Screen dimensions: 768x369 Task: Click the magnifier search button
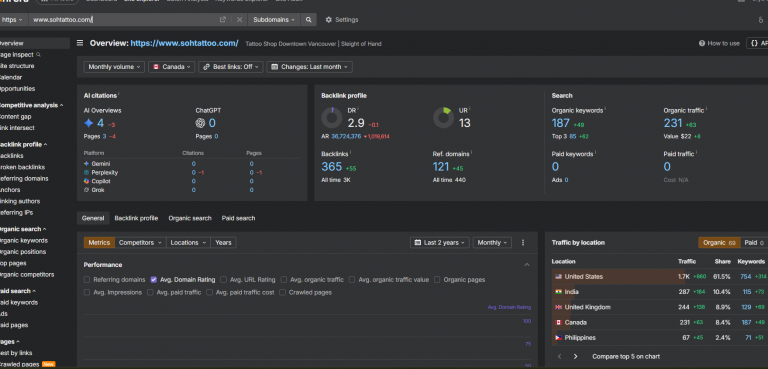(x=309, y=20)
